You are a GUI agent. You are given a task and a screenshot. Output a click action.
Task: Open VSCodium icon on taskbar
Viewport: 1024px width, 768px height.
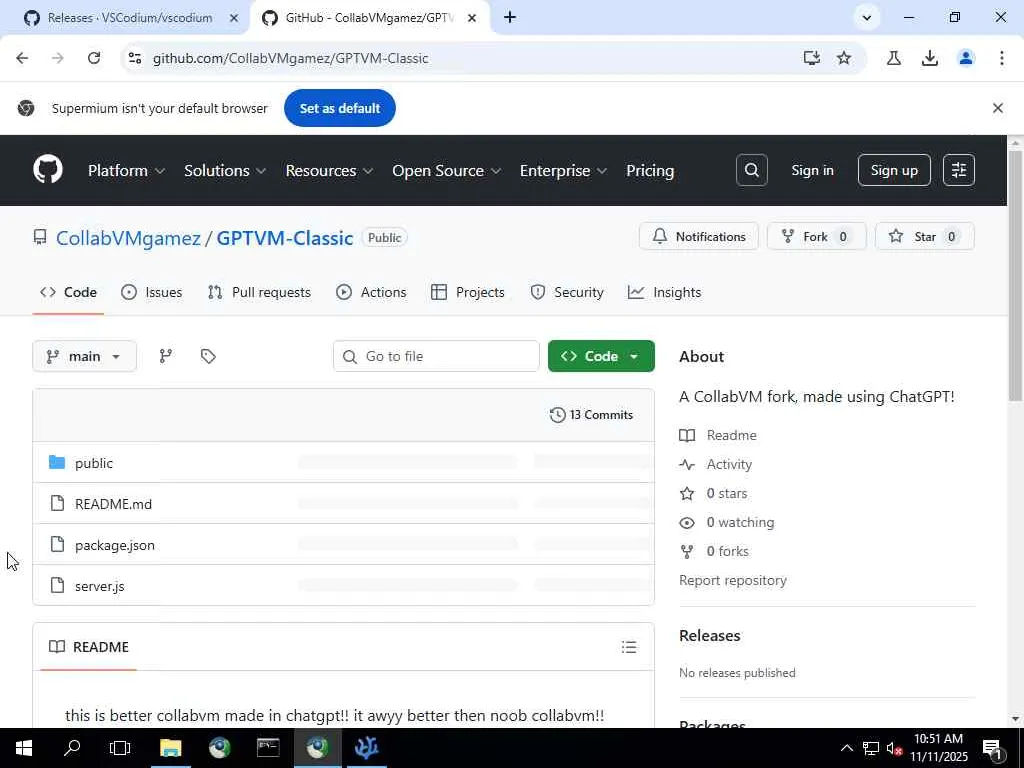click(366, 748)
